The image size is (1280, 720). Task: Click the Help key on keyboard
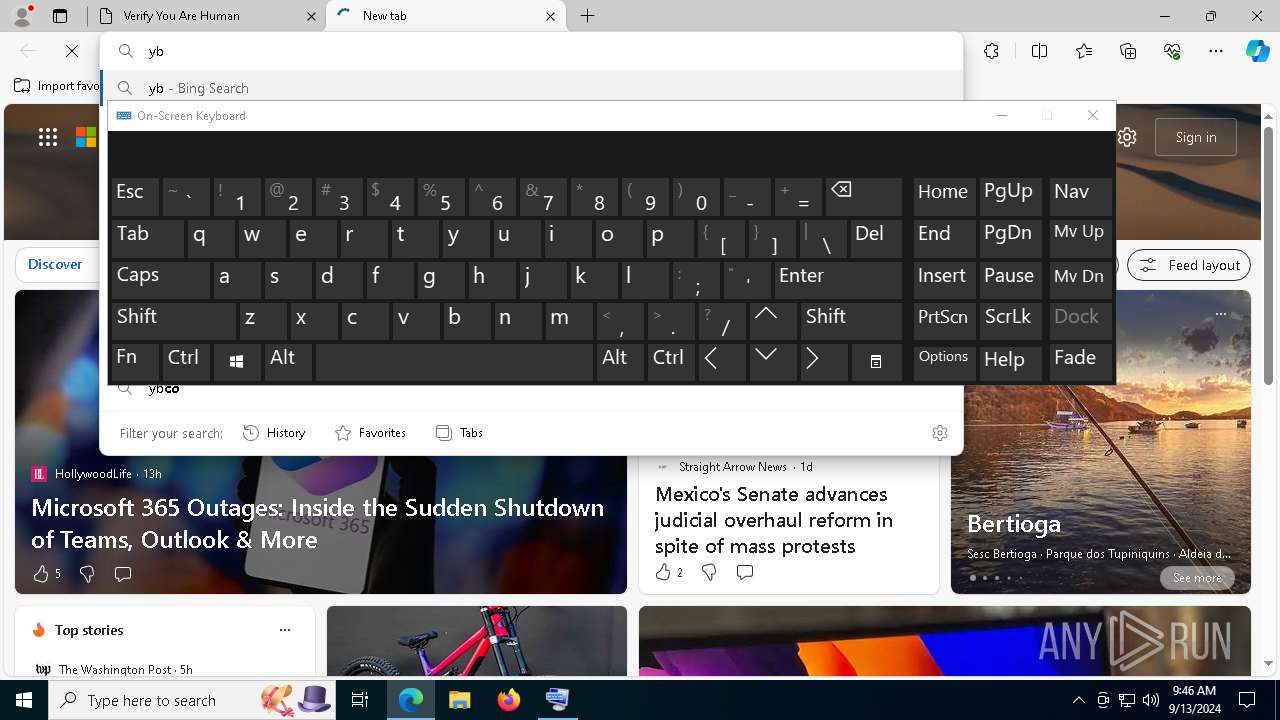[1010, 362]
